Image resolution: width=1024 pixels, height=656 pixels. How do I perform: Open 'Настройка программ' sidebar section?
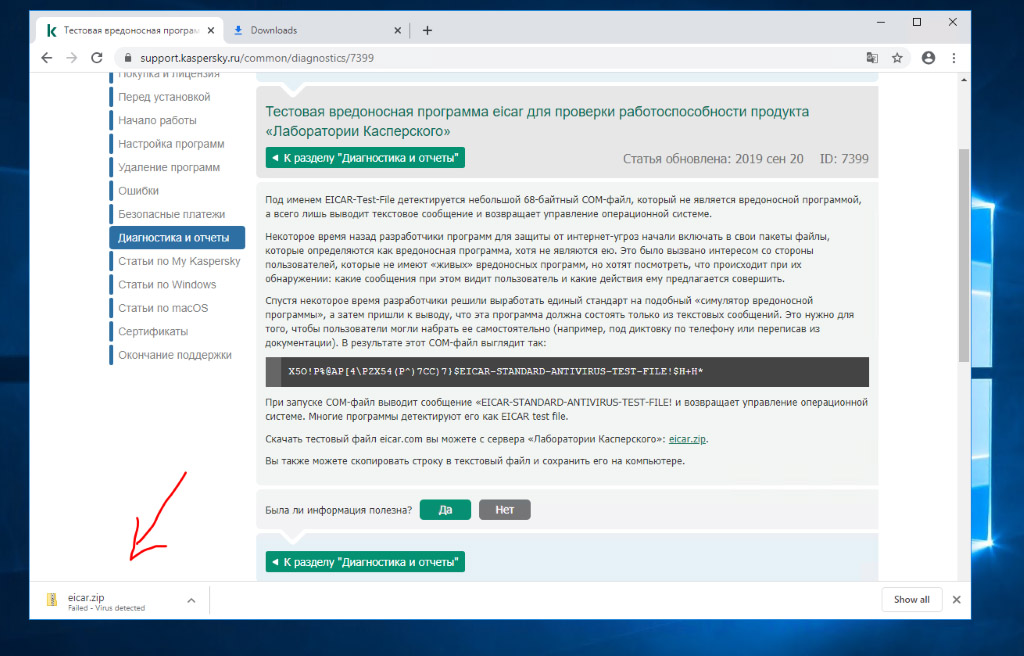[x=171, y=144]
